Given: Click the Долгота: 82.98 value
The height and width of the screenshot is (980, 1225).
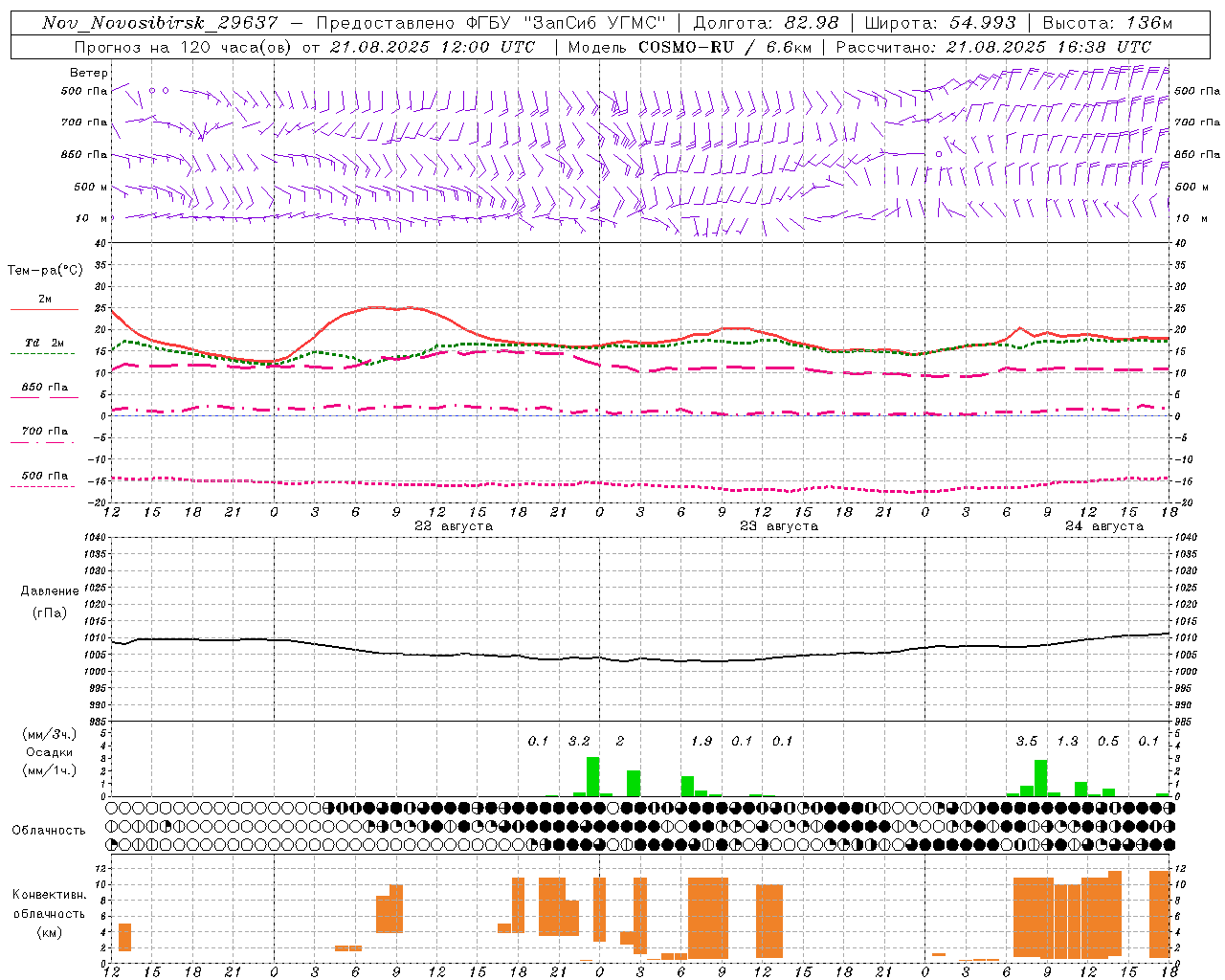Looking at the screenshot, I should click(766, 23).
